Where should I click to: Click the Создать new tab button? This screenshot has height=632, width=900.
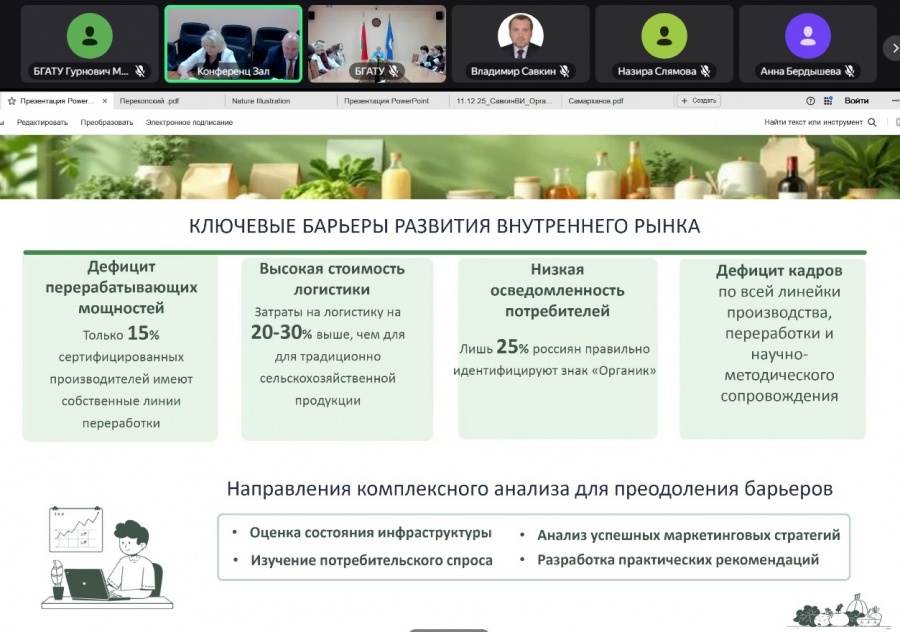[698, 101]
